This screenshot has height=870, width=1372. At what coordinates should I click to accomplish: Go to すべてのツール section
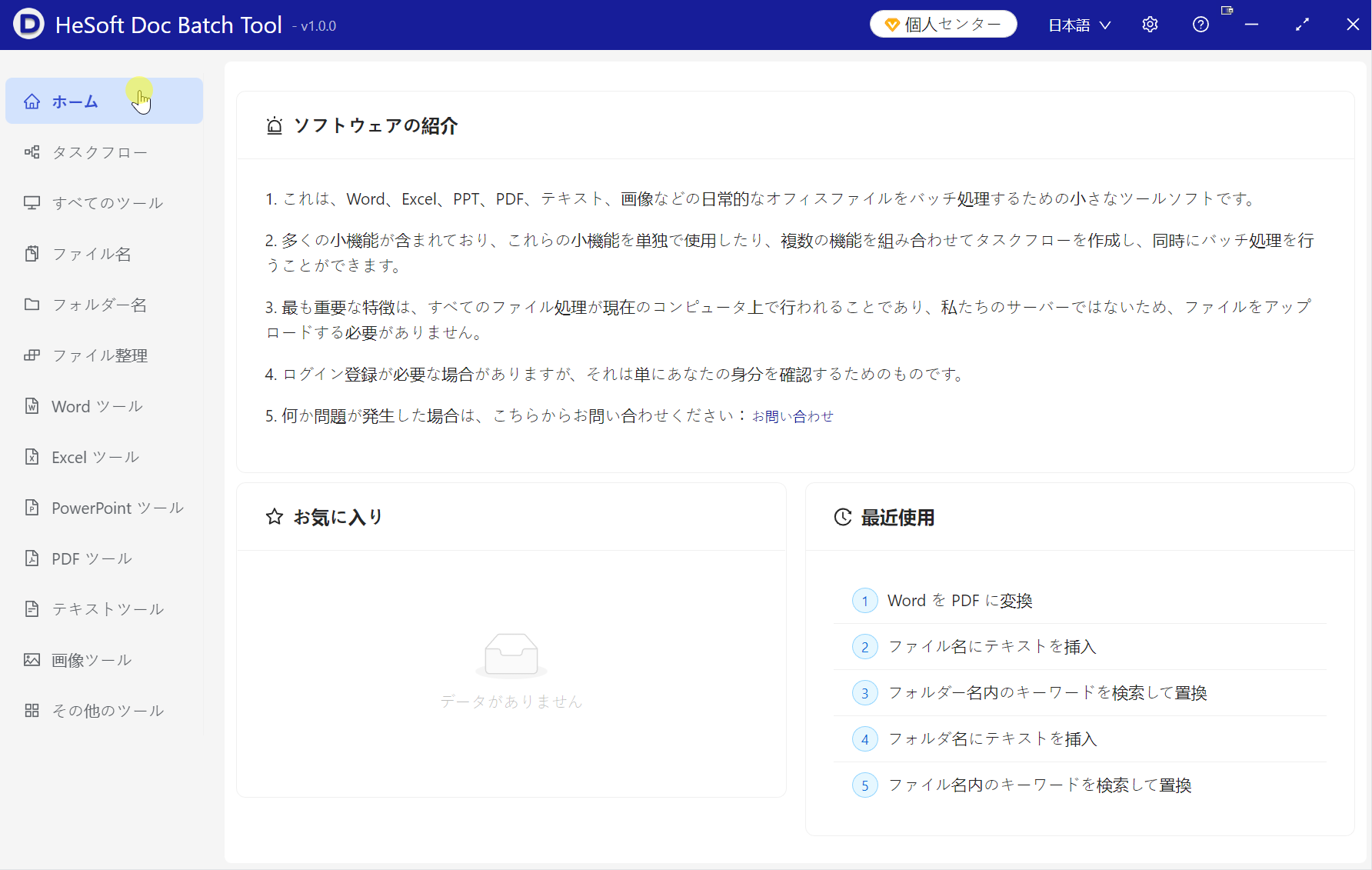tap(107, 203)
